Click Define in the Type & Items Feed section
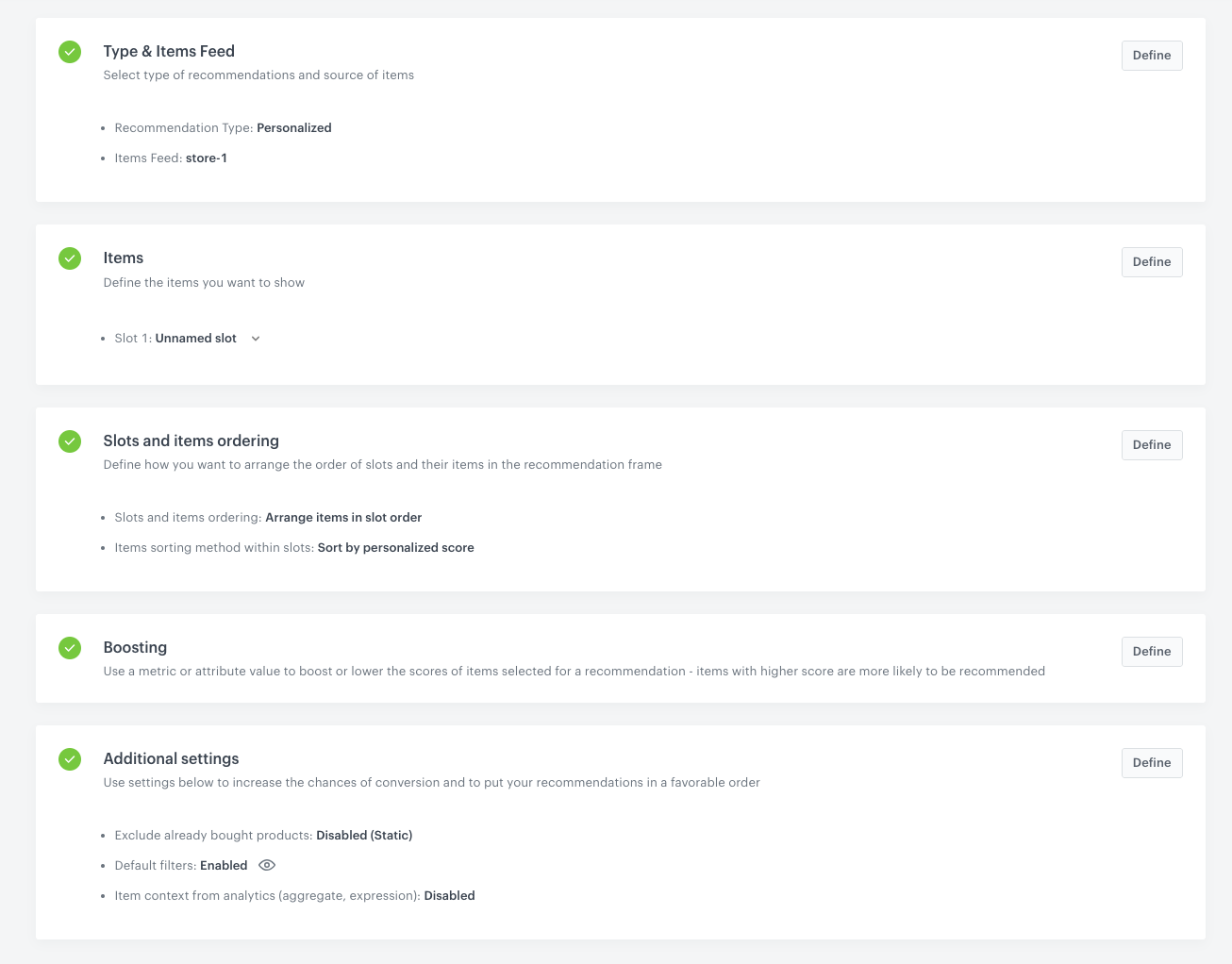This screenshot has height=964, width=1232. (1151, 55)
